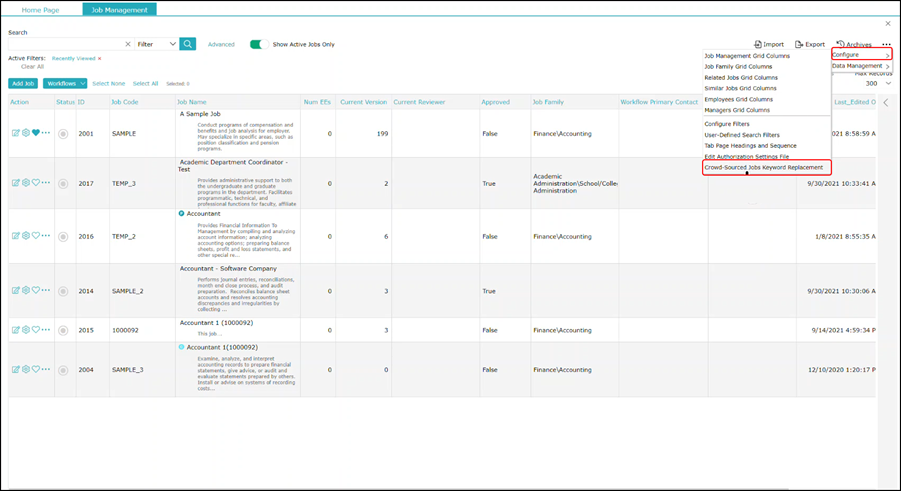Open more actions dots for job 2017

click(46, 183)
